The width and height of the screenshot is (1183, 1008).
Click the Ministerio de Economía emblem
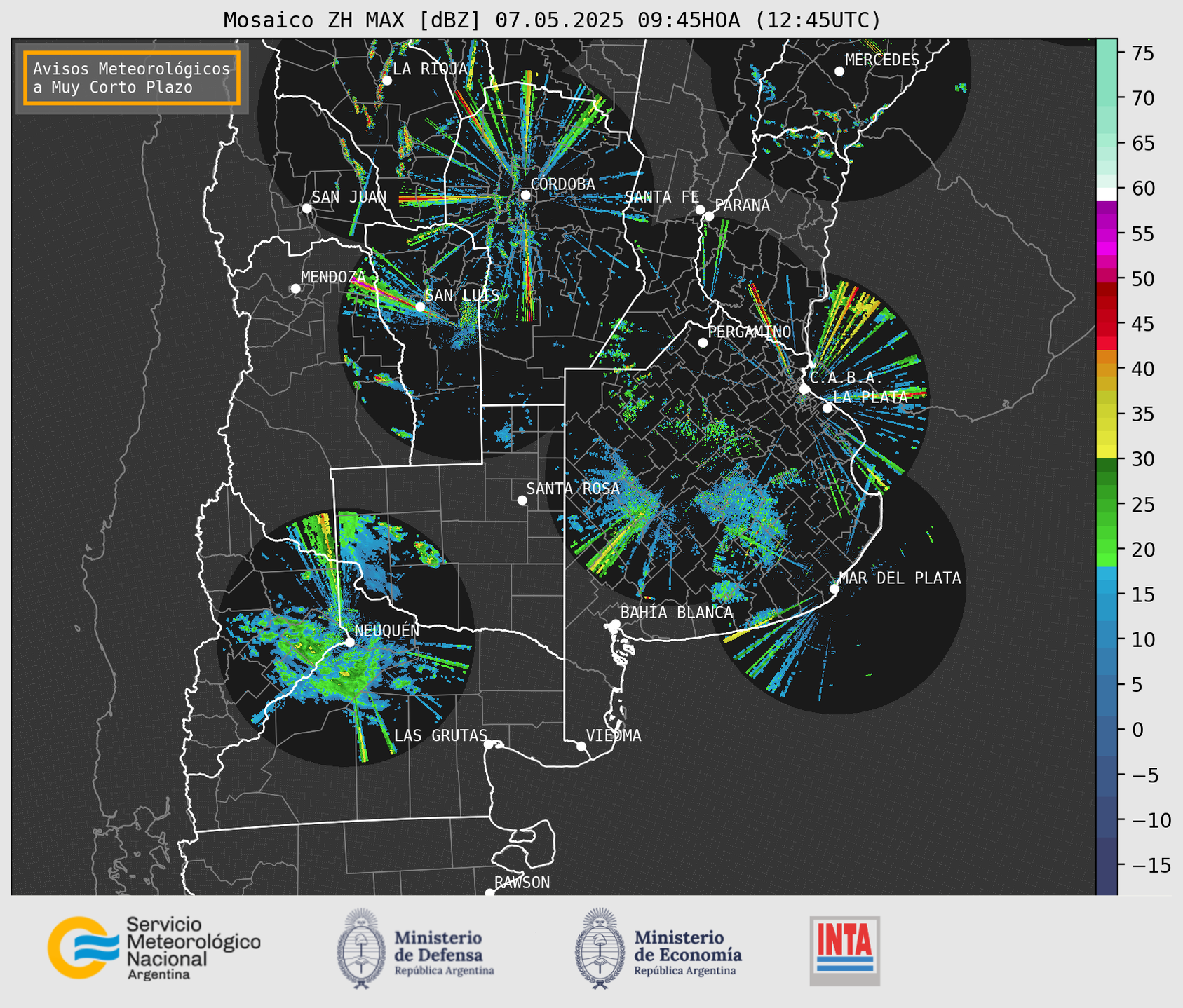[599, 949]
